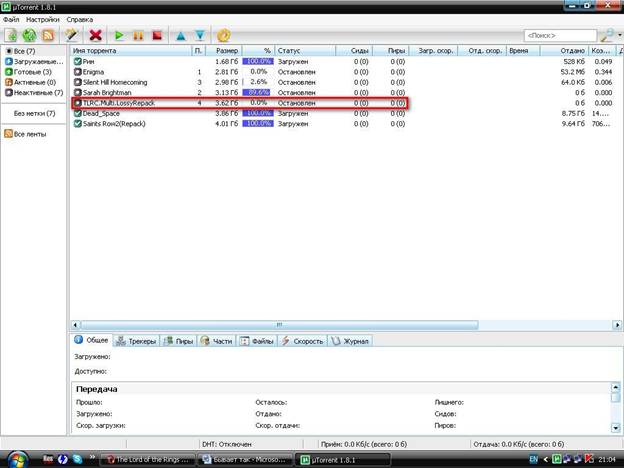
Task: Click the Поиск search input field
Action: (x=560, y=35)
